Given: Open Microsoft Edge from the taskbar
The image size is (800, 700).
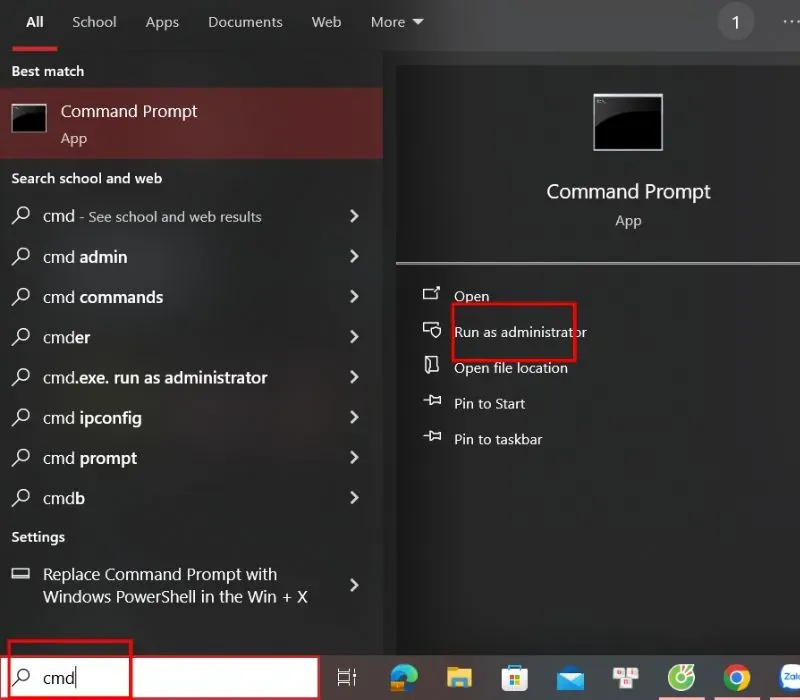Looking at the screenshot, I should pos(404,677).
